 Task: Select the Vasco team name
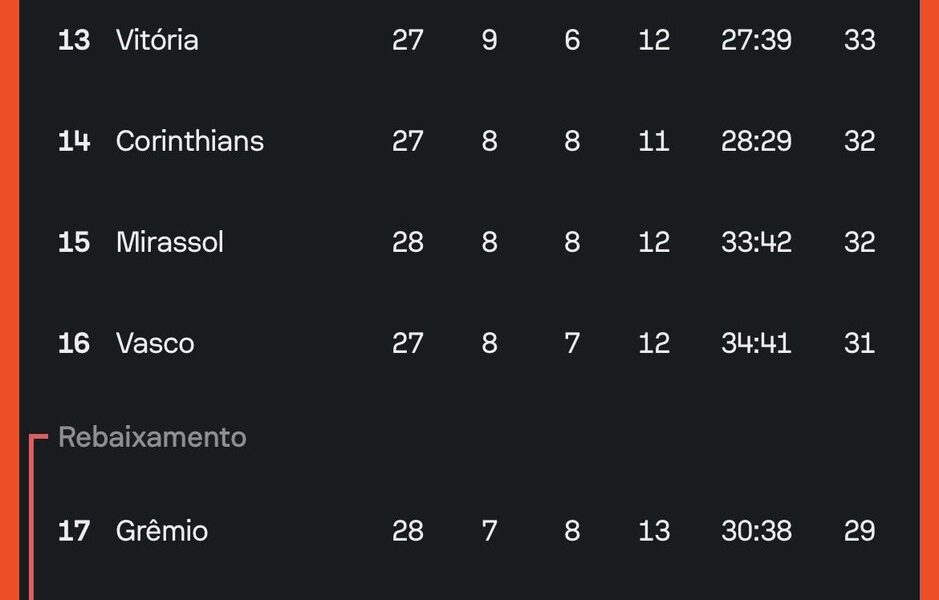155,344
